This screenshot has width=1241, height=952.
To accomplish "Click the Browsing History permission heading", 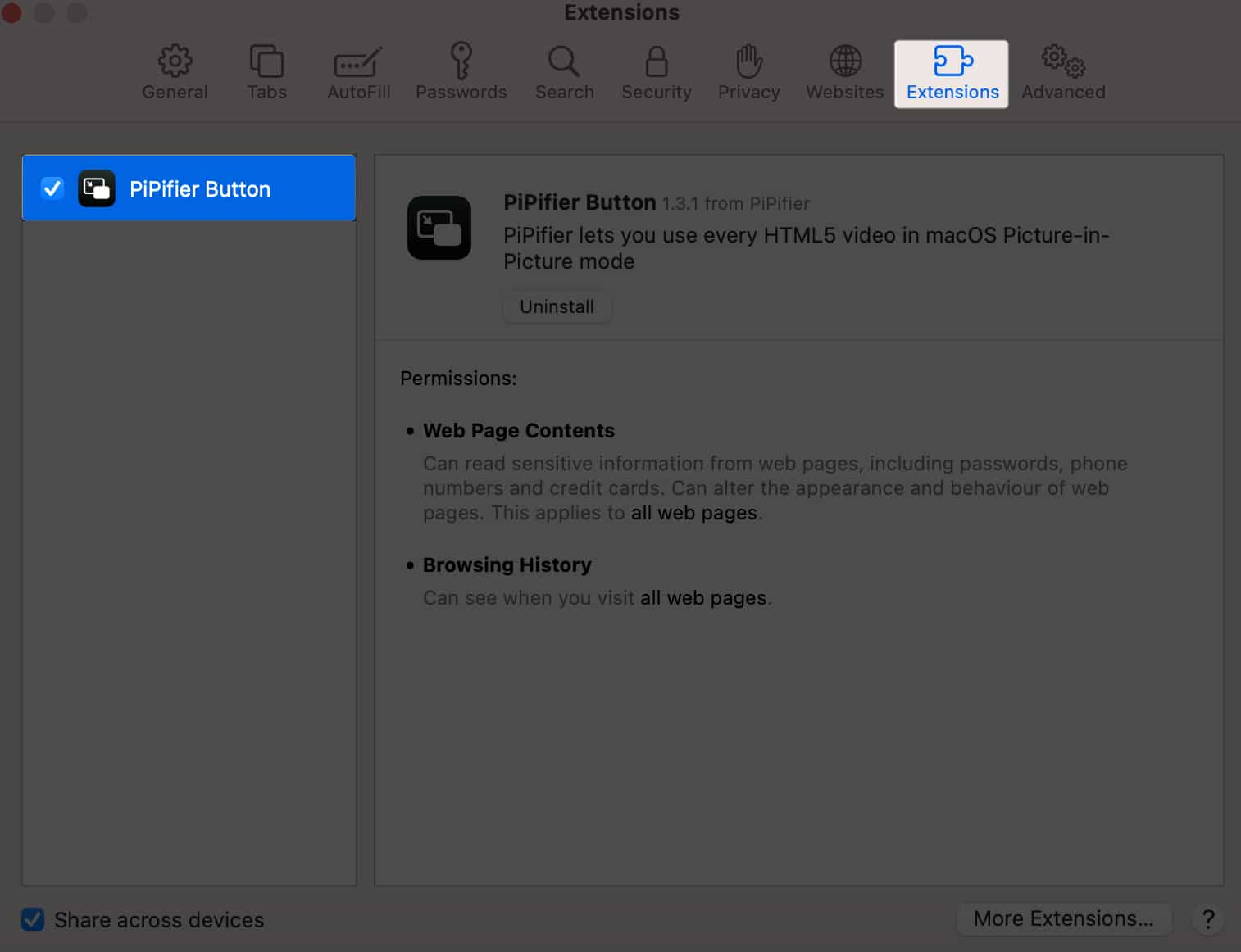I will pyautogui.click(x=507, y=564).
